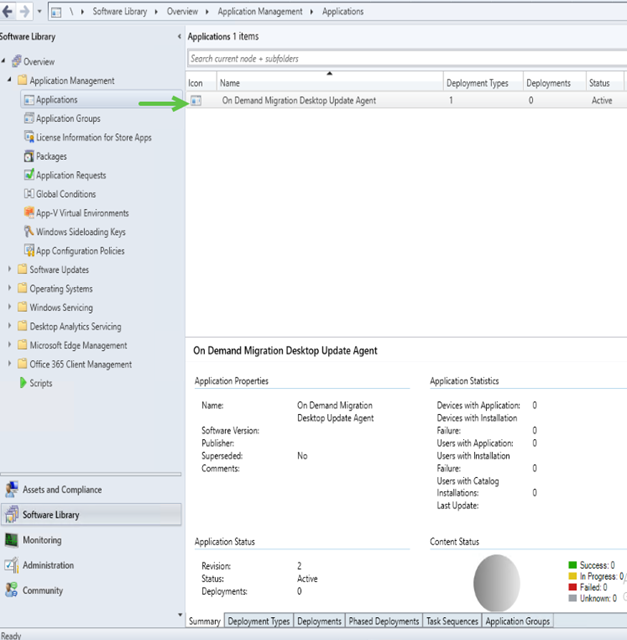Open the workspace pane options arrow
The height and width of the screenshot is (640, 627).
tap(180, 615)
